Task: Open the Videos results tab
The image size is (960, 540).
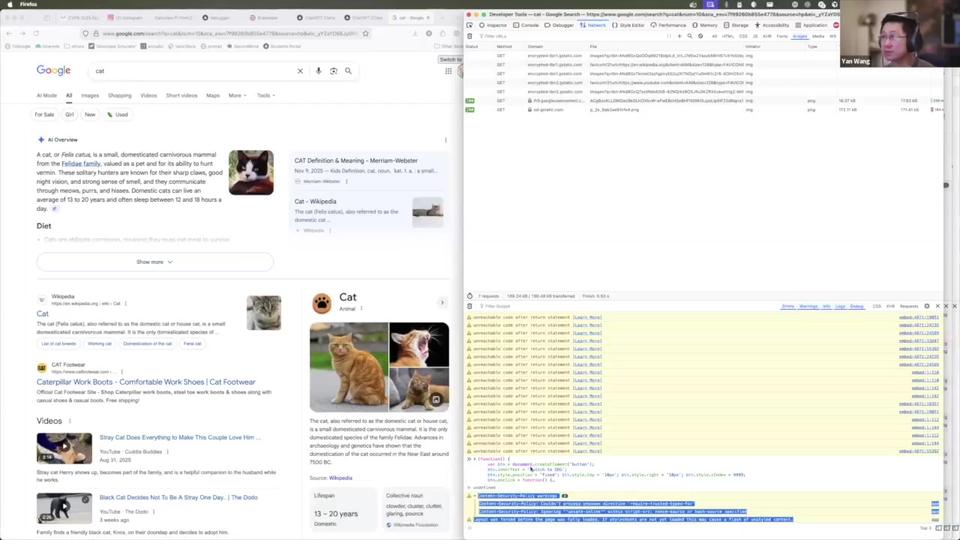Action: [x=149, y=96]
